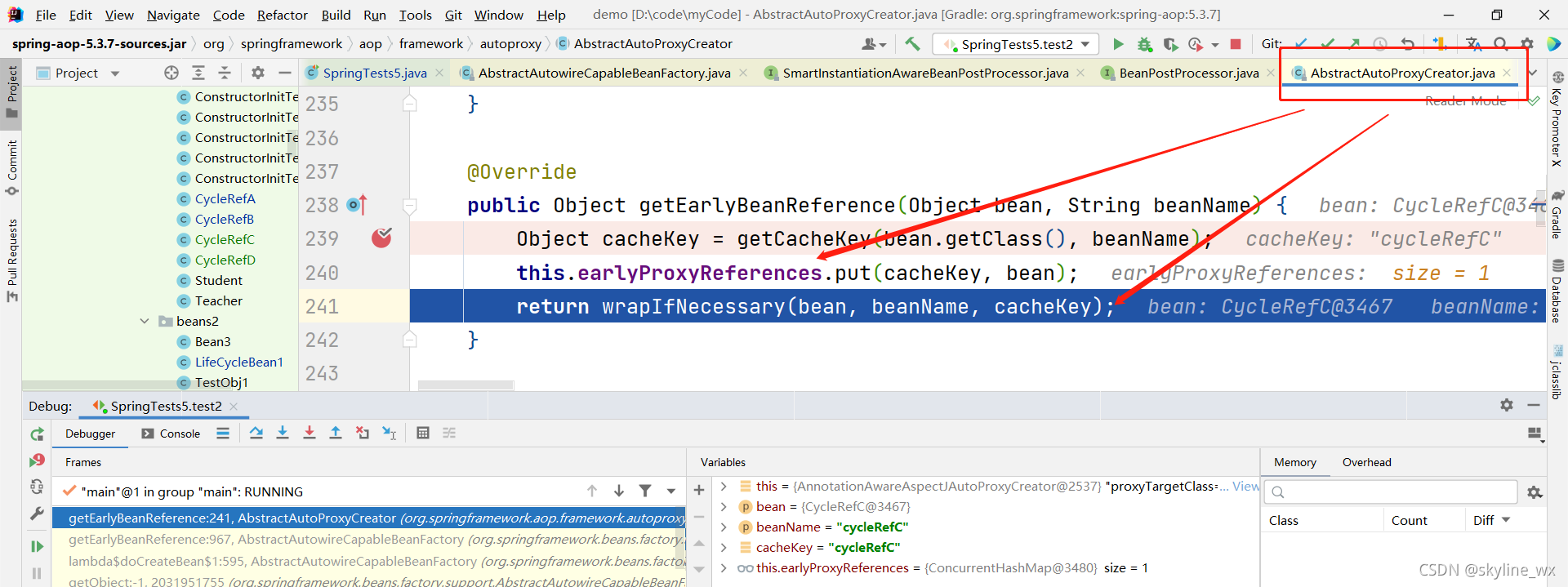
Task: Click the Build project hammer icon
Action: [x=912, y=44]
